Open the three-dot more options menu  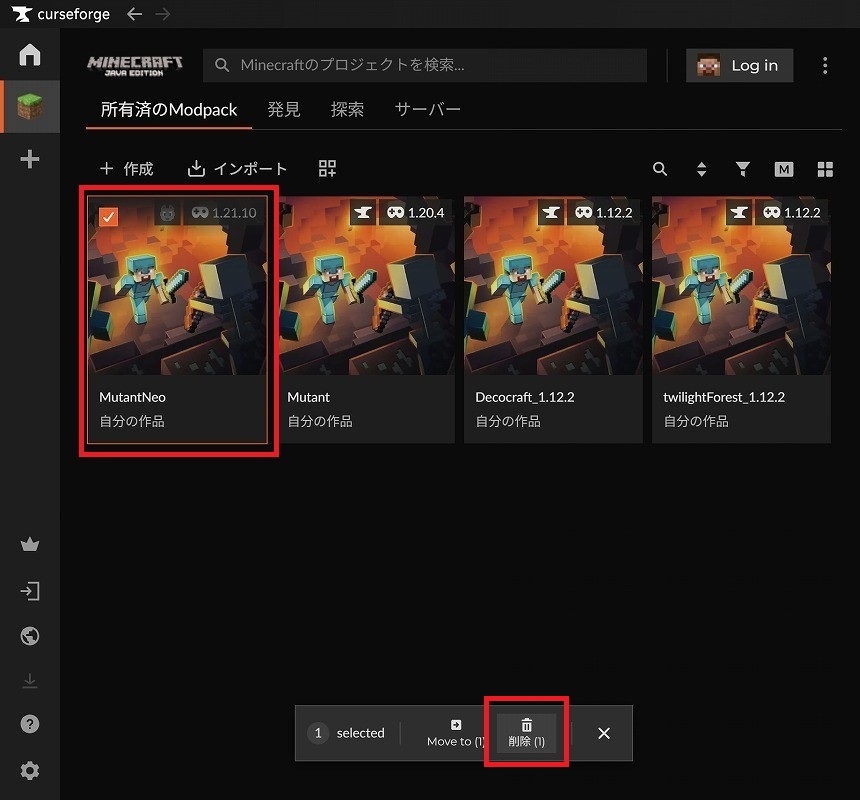(x=825, y=65)
